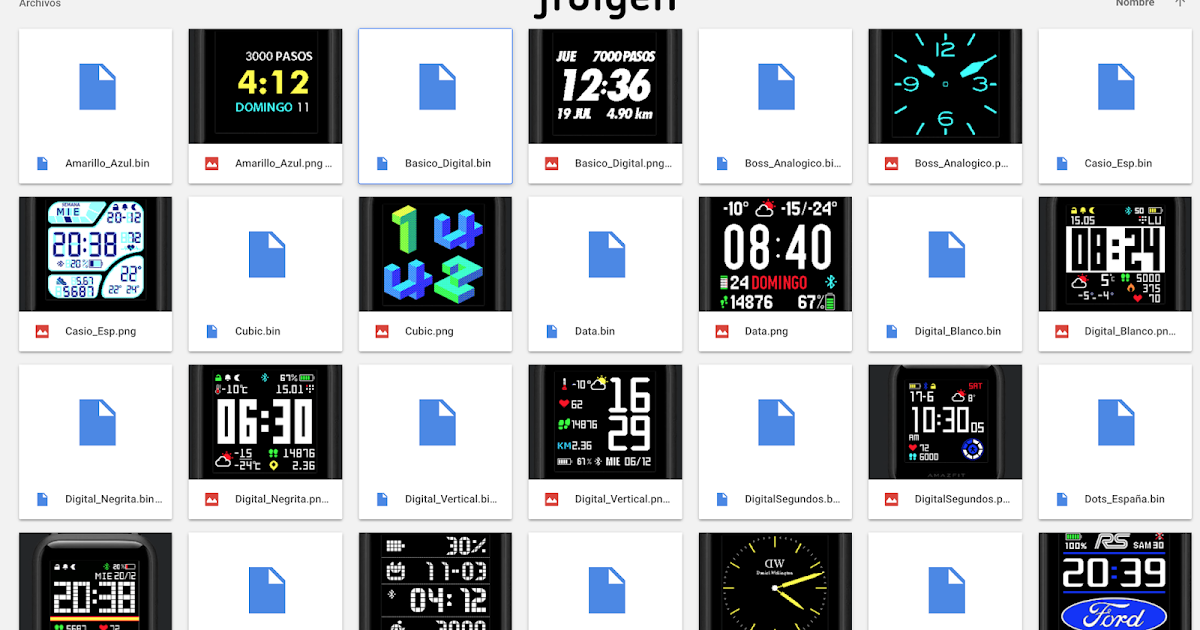This screenshot has width=1200, height=630.
Task: Select the Amarillo_Azul.png watch face thumbnail
Action: 265,86
